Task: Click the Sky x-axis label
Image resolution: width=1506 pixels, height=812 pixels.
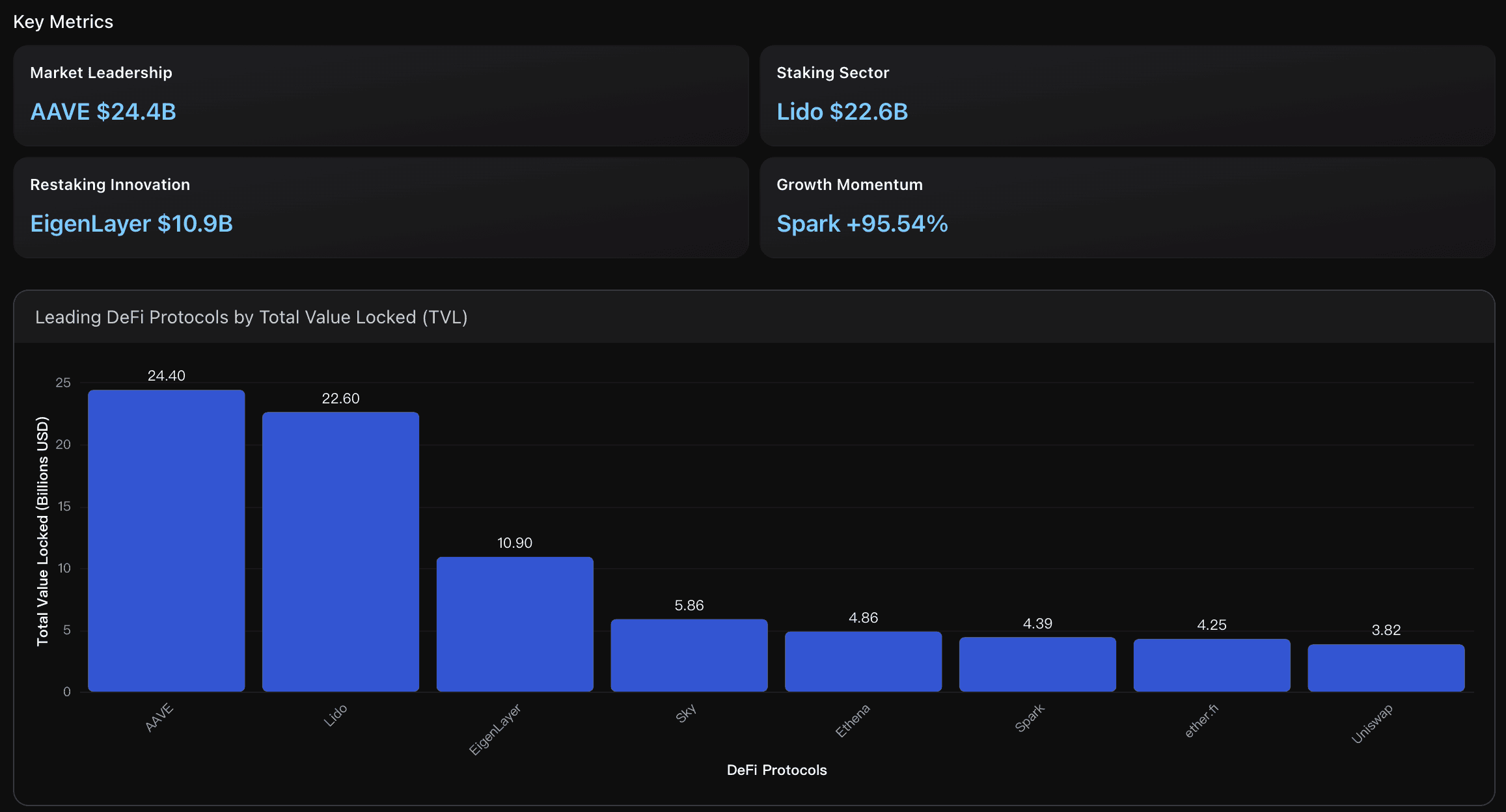Action: click(686, 713)
